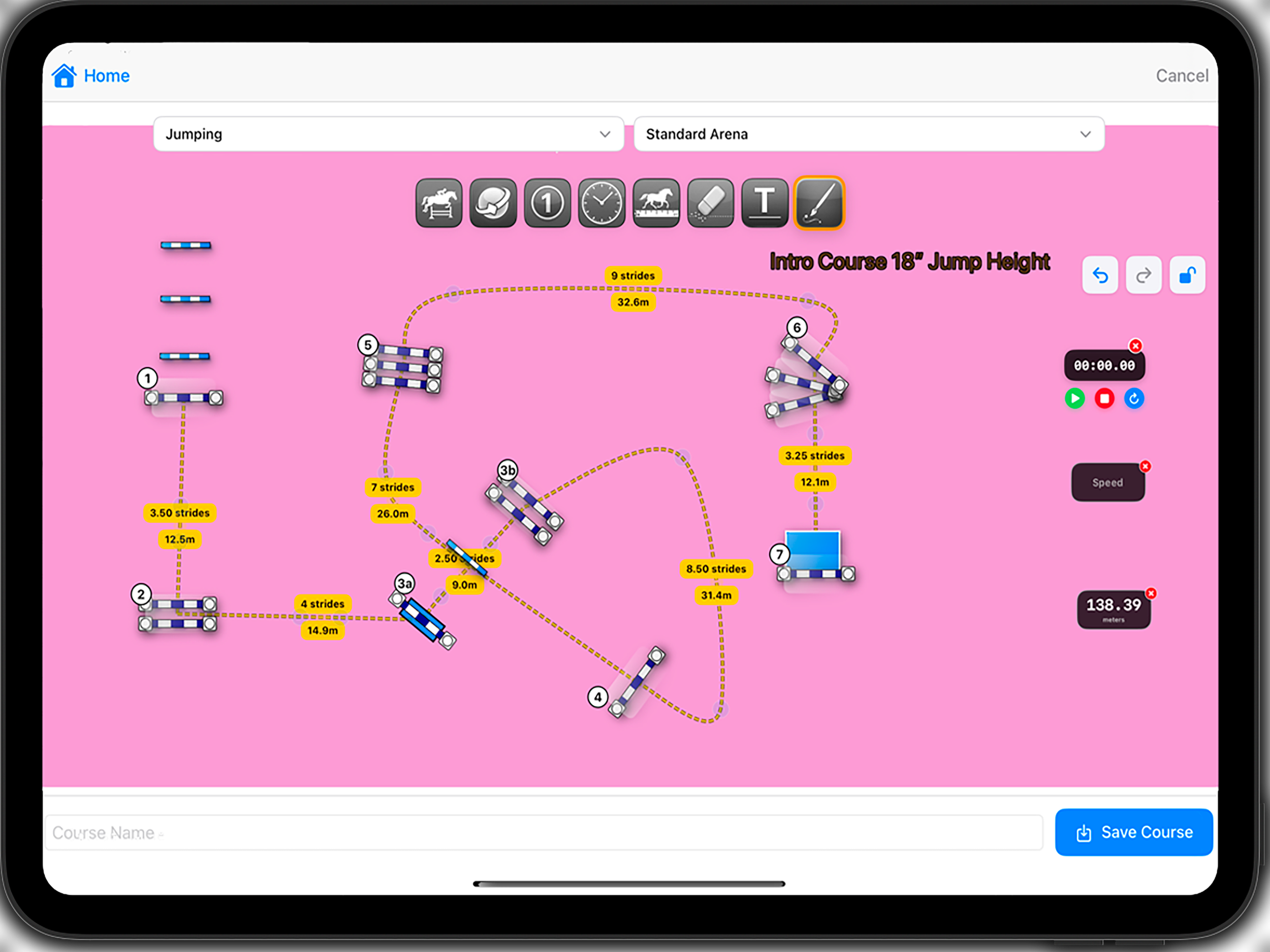This screenshot has height=952, width=1270.
Task: Expand the Standard Arena dropdown
Action: coord(868,134)
